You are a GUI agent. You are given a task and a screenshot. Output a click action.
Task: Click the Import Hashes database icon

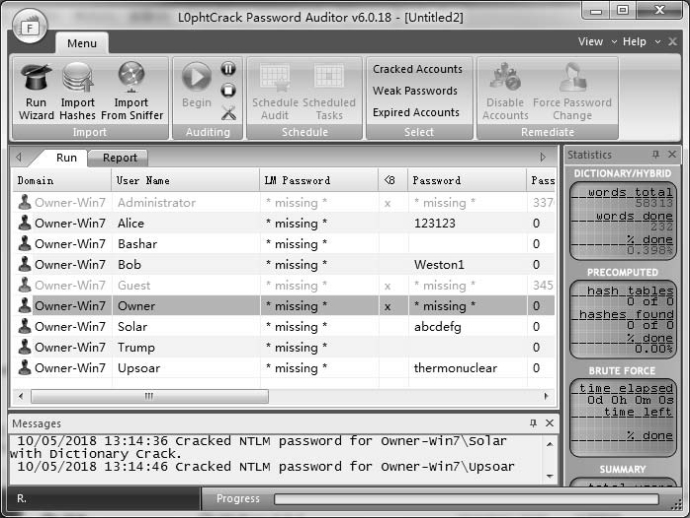point(78,77)
